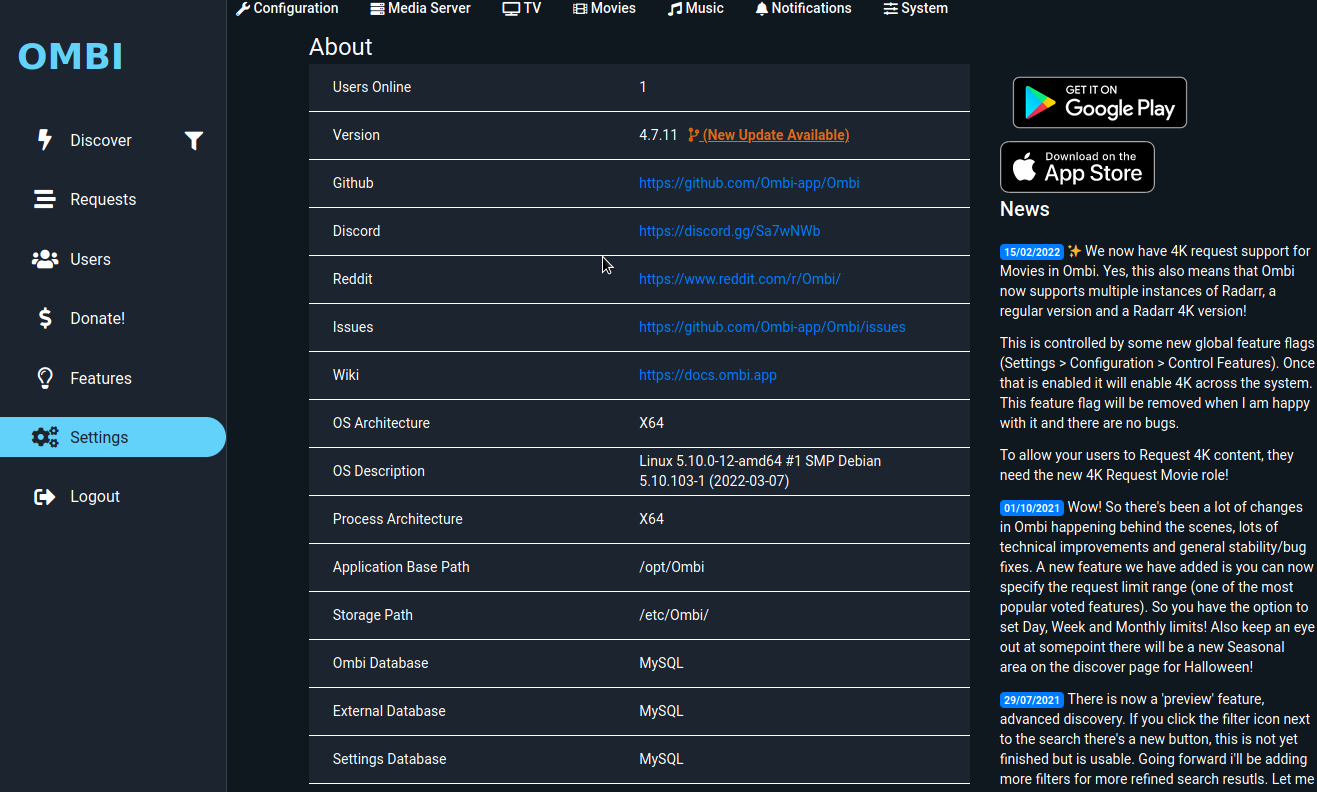Click the Settings gear icon in sidebar
1317x792 pixels.
click(45, 437)
